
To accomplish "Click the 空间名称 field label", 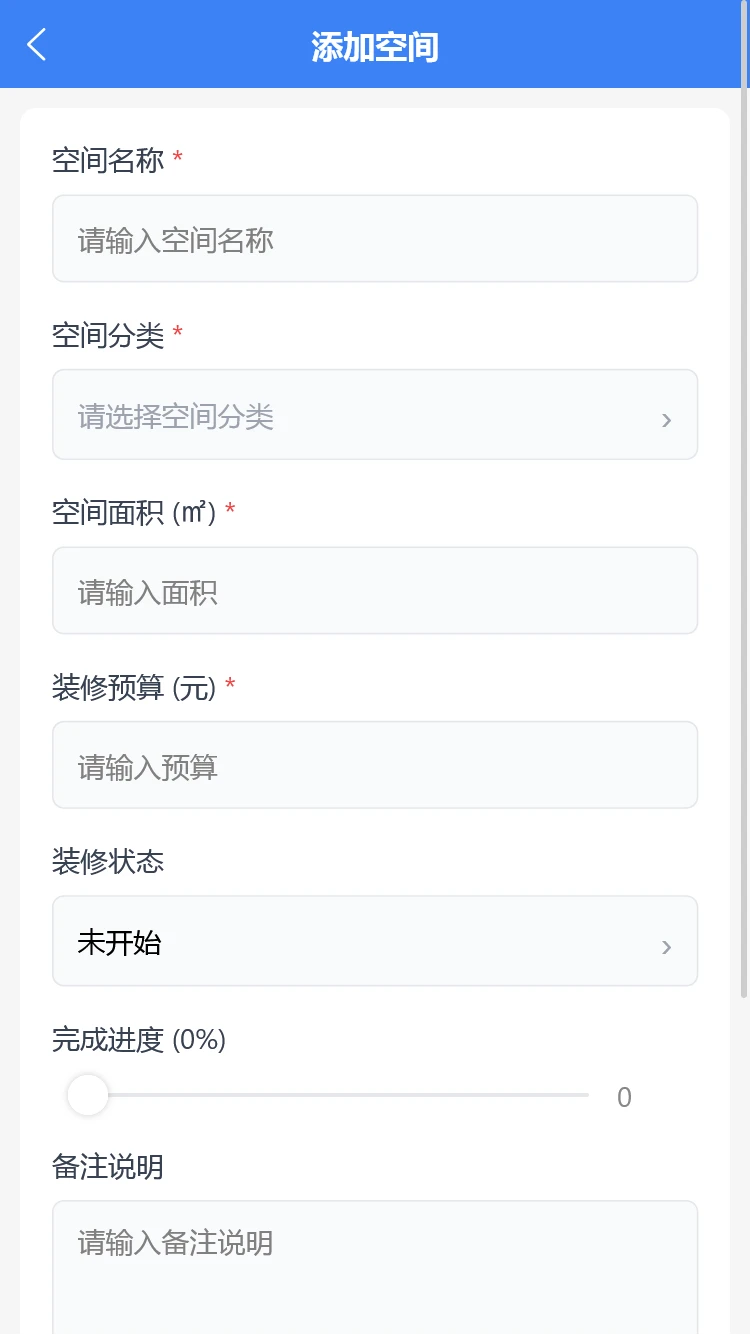I will (107, 159).
